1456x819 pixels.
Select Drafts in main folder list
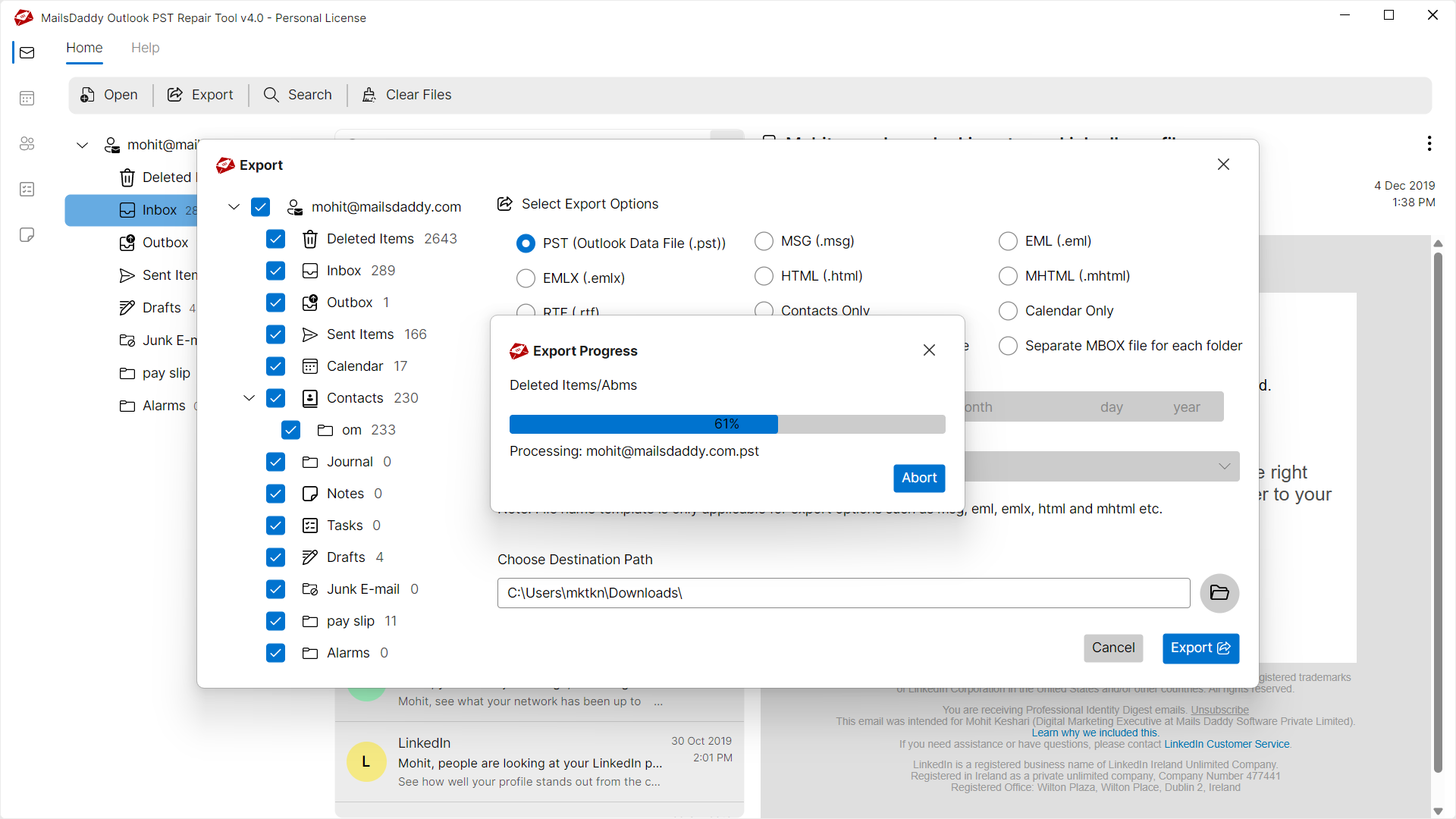(161, 308)
